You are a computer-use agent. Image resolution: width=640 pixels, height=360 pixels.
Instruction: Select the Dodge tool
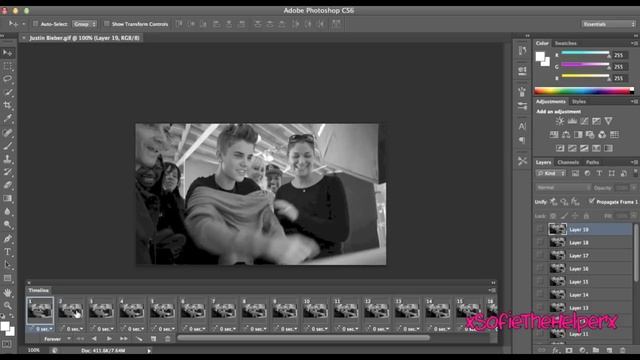point(7,224)
